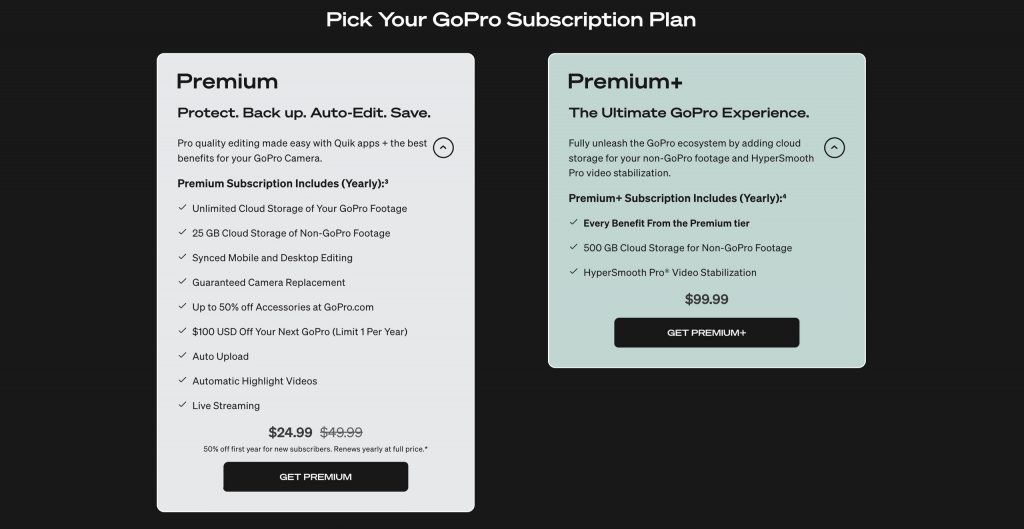The width and height of the screenshot is (1024, 529).
Task: Click checkmark next to HyperSmooth Pro Video Stabilization
Action: point(573,272)
